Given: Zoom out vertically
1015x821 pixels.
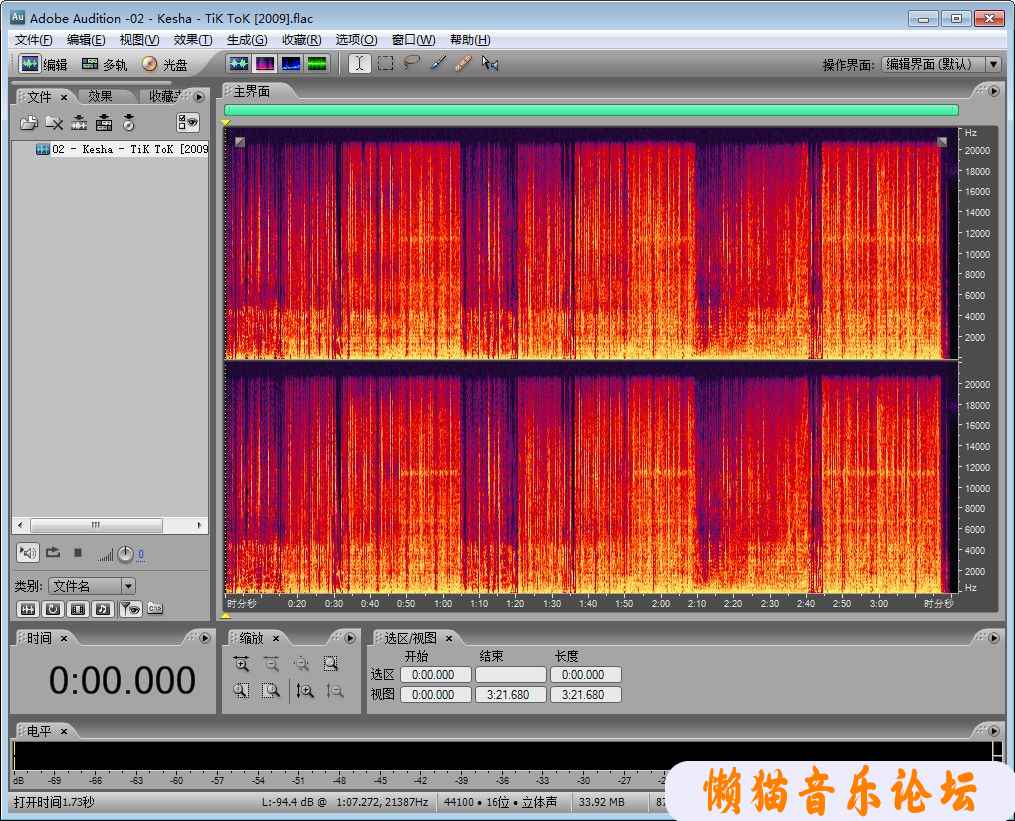Looking at the screenshot, I should pos(335,691).
